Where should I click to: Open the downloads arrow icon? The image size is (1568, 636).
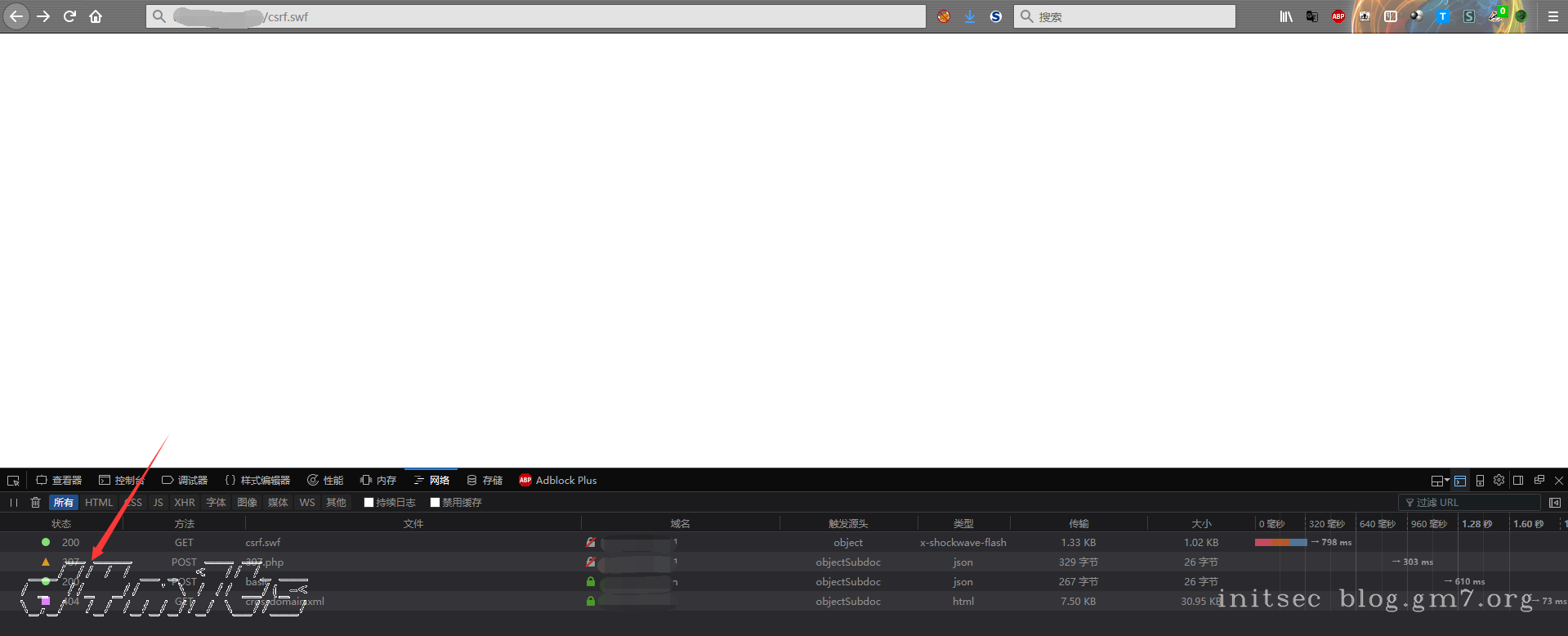pos(970,16)
